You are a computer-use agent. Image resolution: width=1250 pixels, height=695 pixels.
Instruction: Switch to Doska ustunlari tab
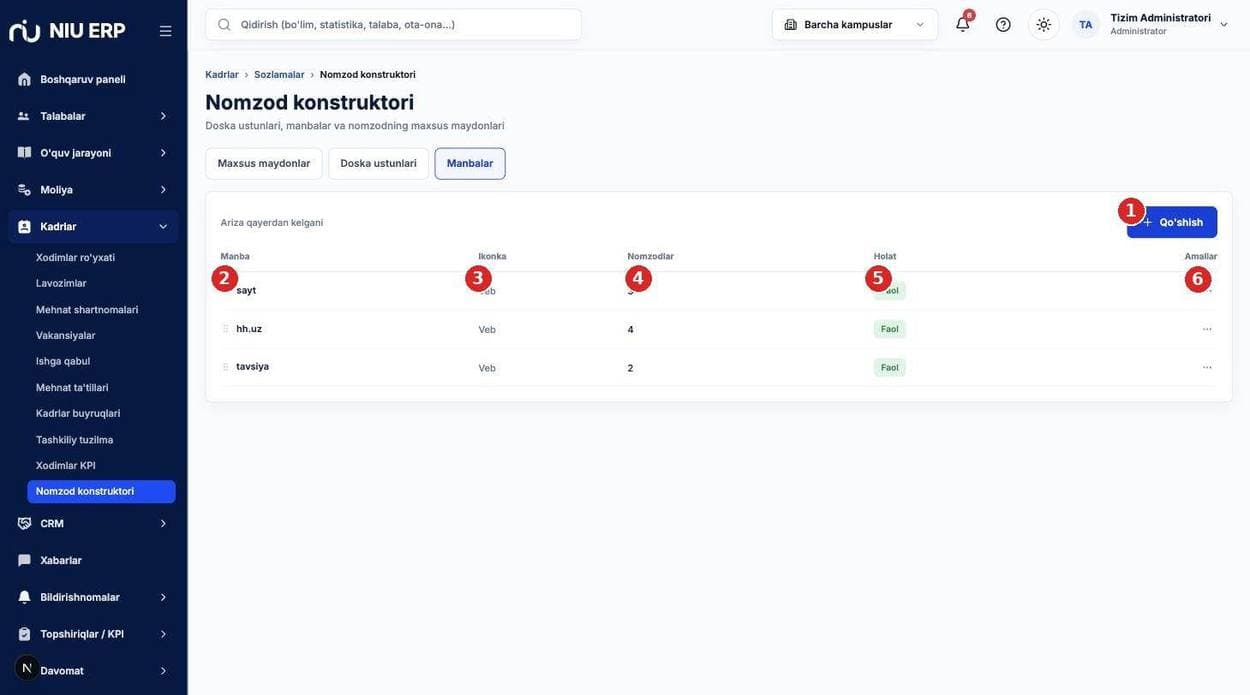point(378,164)
